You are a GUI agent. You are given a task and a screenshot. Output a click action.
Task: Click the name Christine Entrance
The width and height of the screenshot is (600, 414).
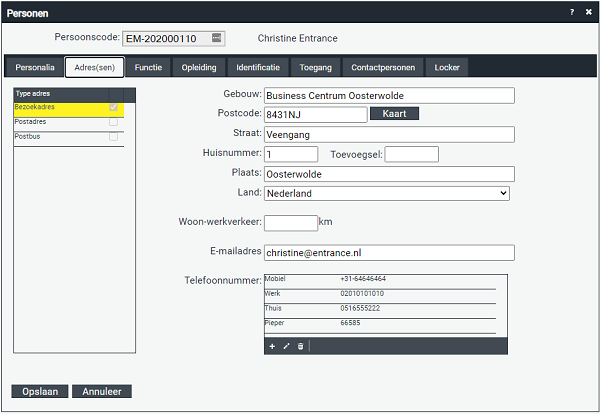click(297, 38)
